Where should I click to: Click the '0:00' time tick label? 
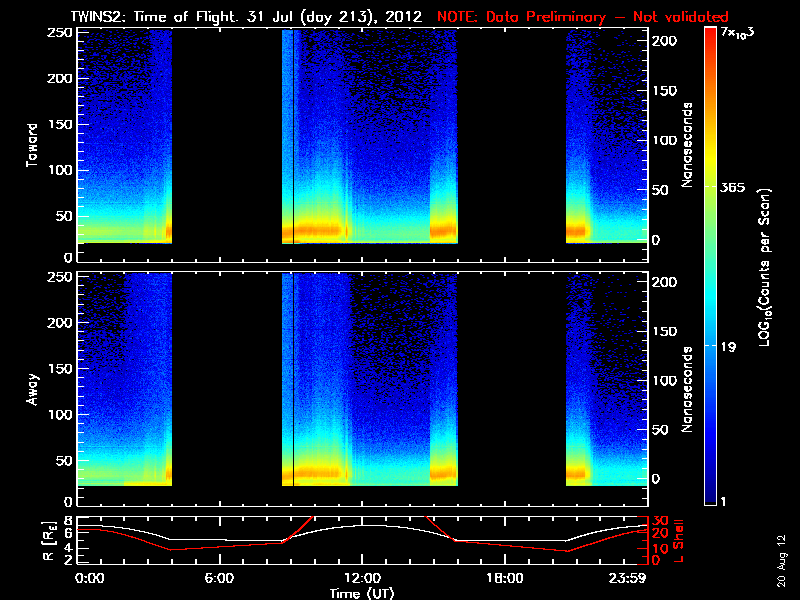coord(89,578)
